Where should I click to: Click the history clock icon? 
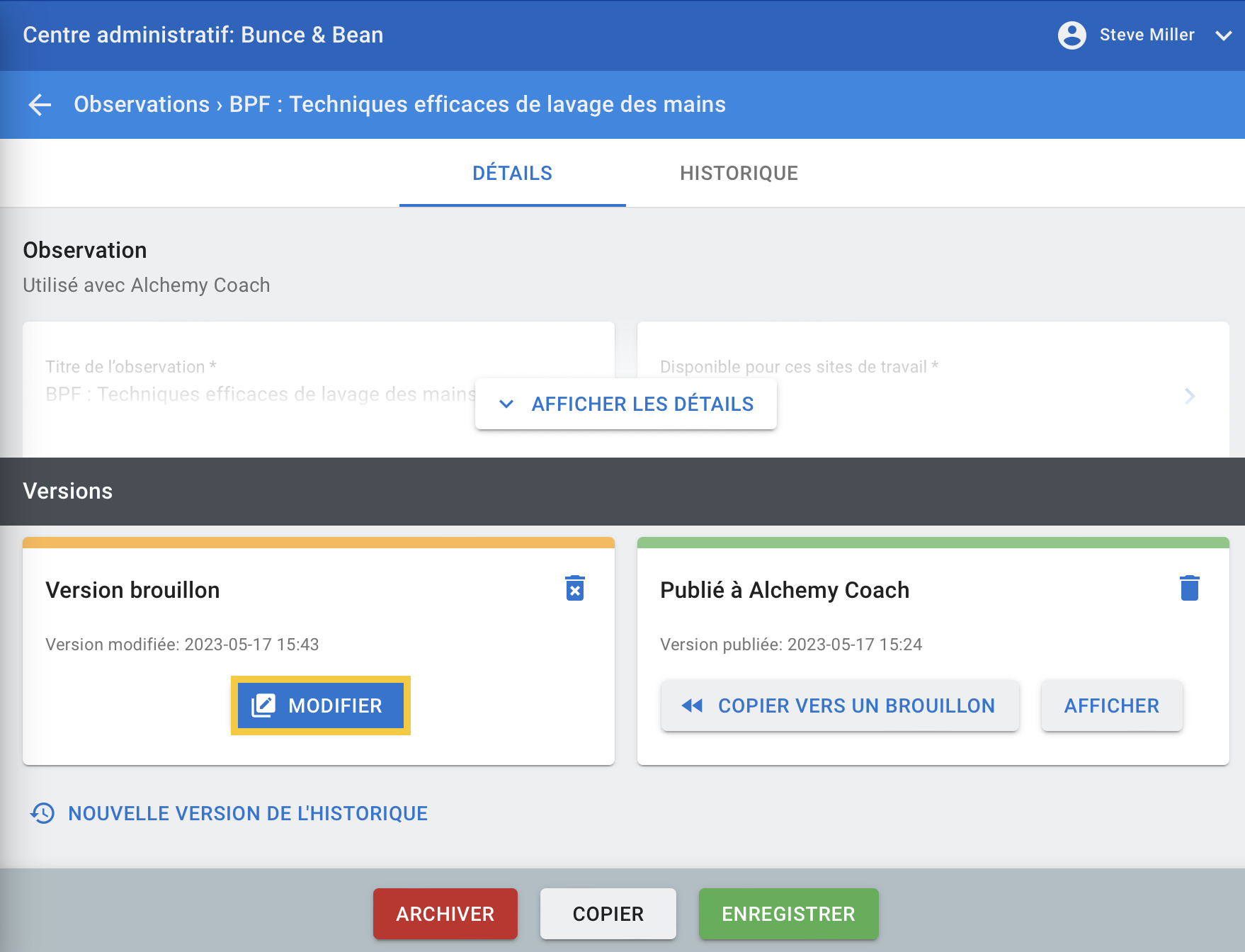click(x=42, y=813)
